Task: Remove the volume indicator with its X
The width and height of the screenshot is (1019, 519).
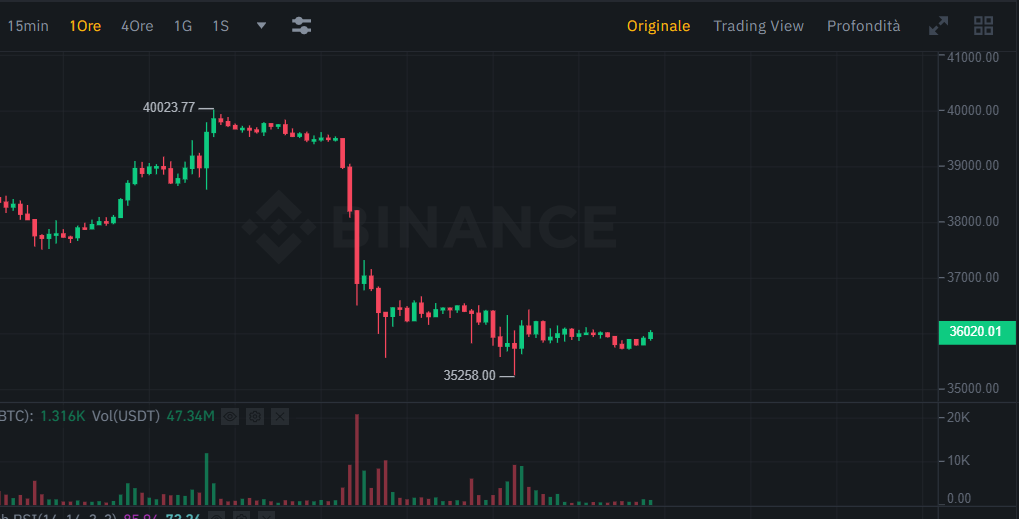Action: click(x=279, y=416)
